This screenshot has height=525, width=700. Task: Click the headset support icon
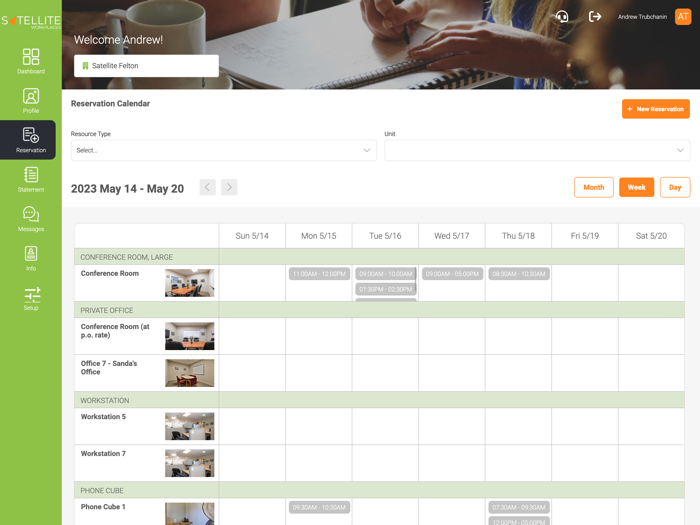pyautogui.click(x=562, y=17)
